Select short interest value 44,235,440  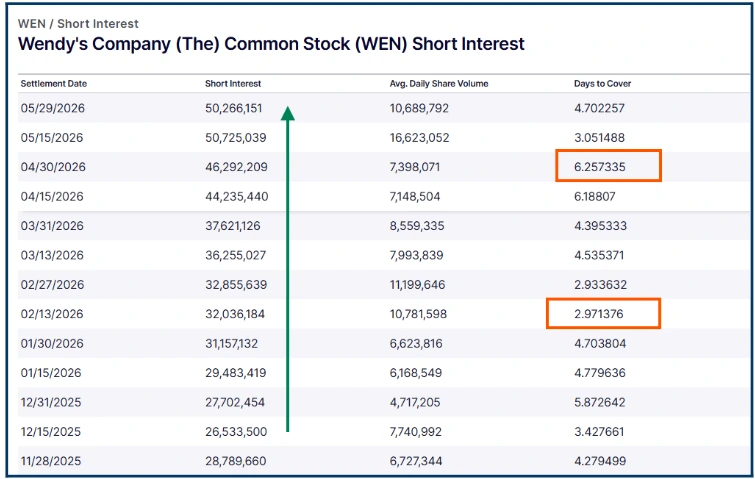[x=236, y=196]
